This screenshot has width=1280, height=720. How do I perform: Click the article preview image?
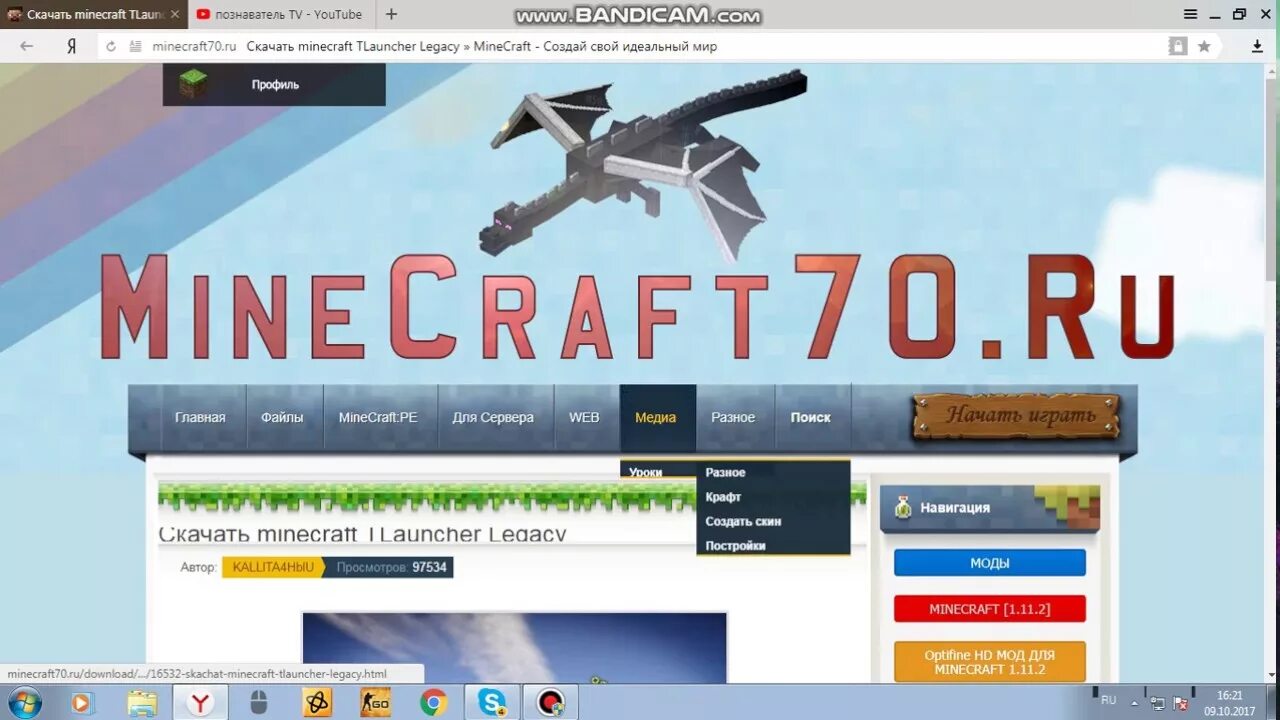[514, 647]
